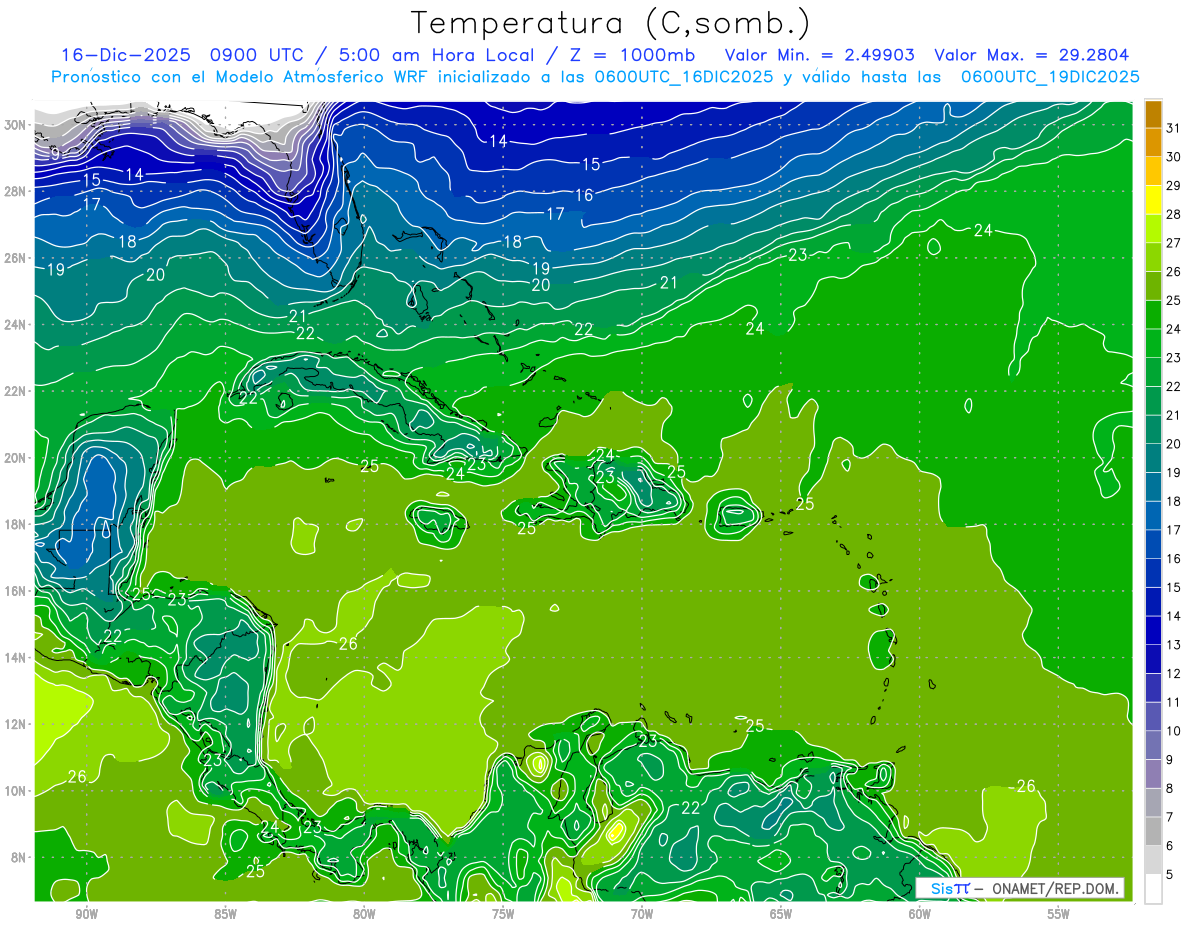Select the "0600UTC_19DIC2025" valid-until time
This screenshot has height=927, width=1200.
pos(1050,77)
